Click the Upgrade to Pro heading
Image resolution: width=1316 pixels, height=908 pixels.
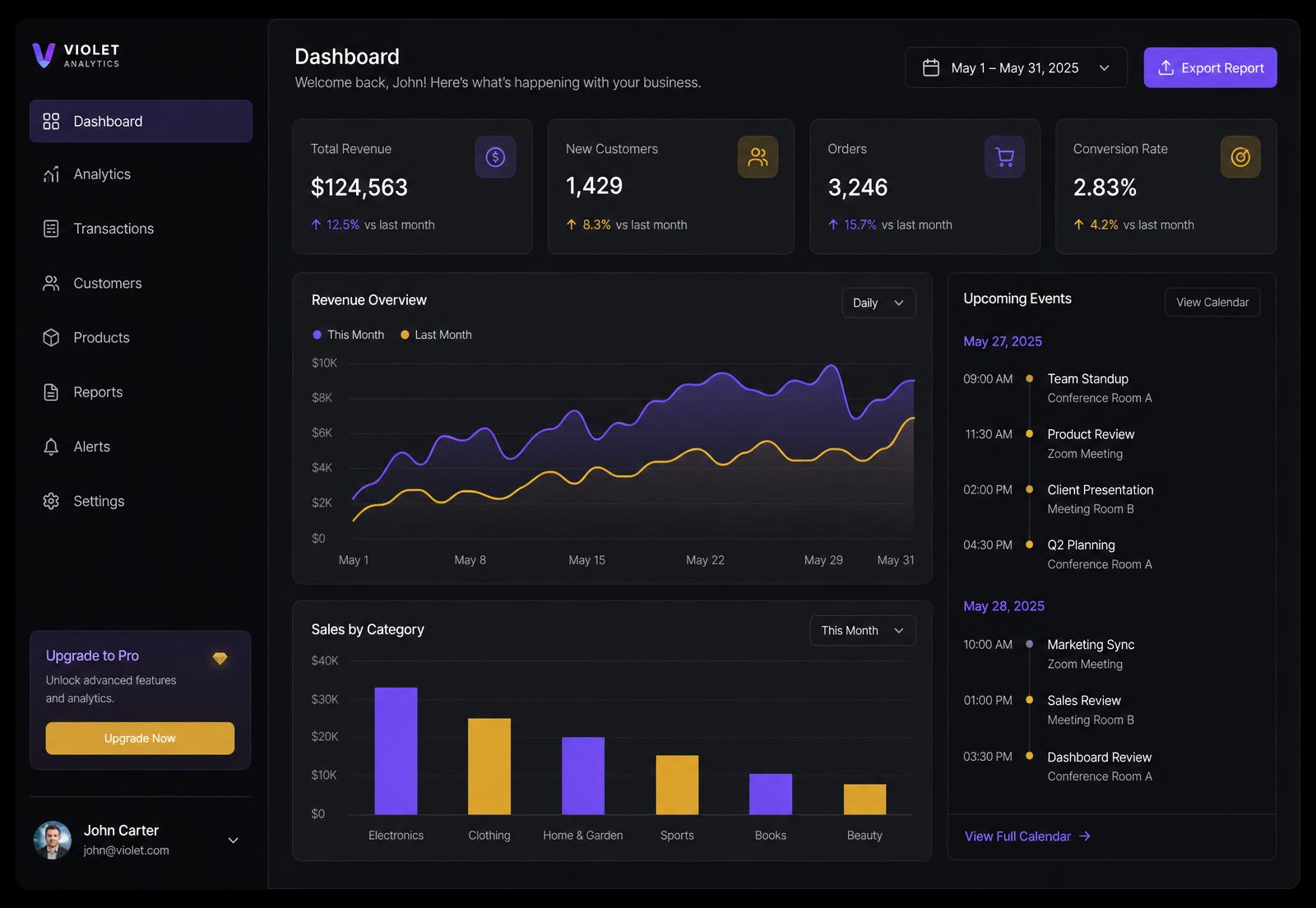click(x=92, y=656)
